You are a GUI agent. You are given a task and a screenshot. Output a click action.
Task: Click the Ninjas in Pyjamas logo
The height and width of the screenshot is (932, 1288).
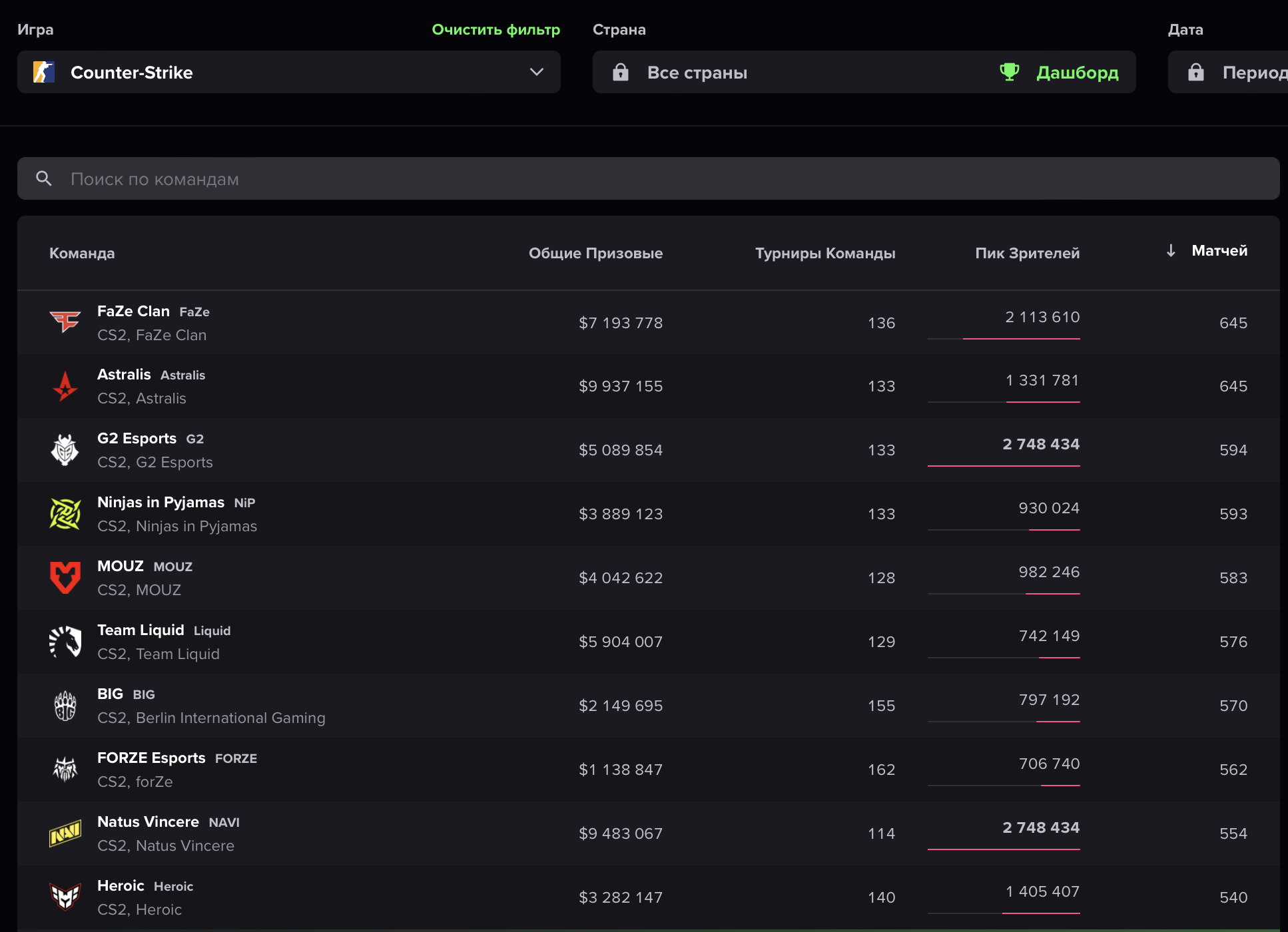[65, 514]
